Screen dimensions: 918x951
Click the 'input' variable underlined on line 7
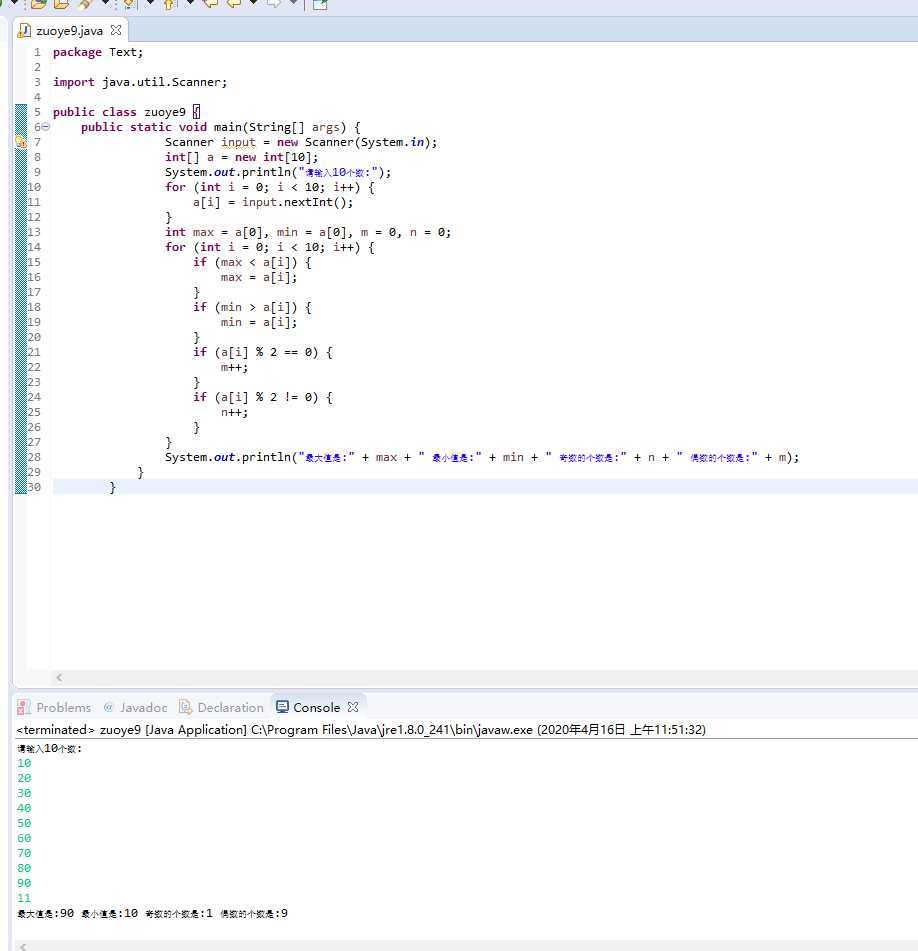click(x=238, y=142)
